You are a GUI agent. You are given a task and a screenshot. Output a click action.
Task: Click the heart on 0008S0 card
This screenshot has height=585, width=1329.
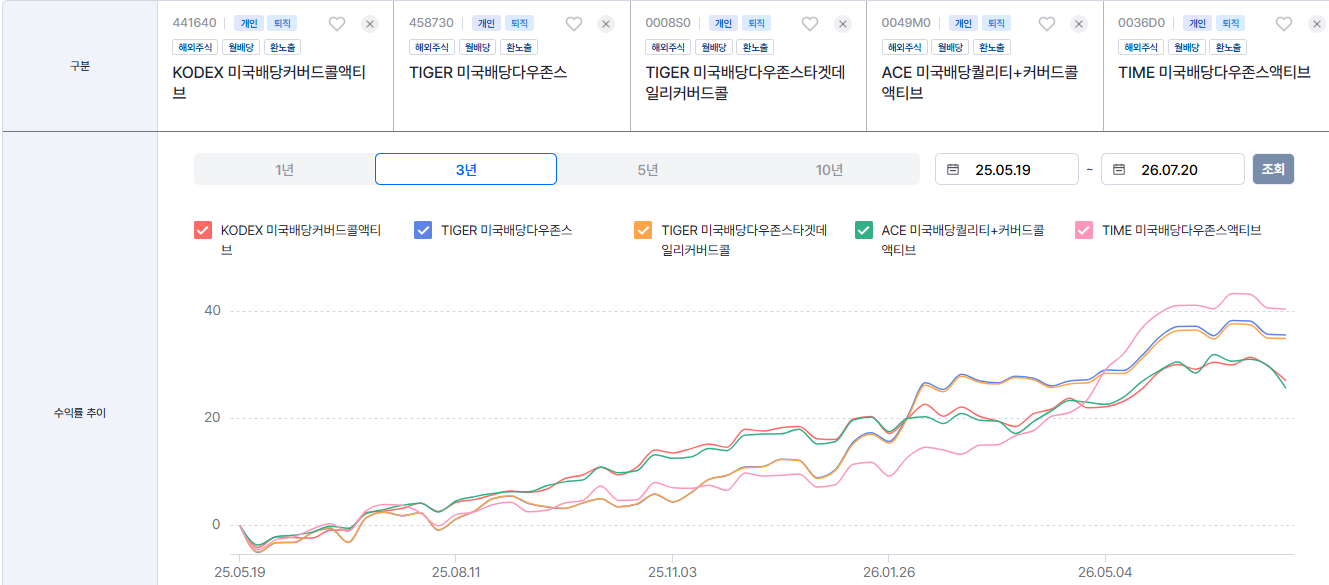[810, 24]
